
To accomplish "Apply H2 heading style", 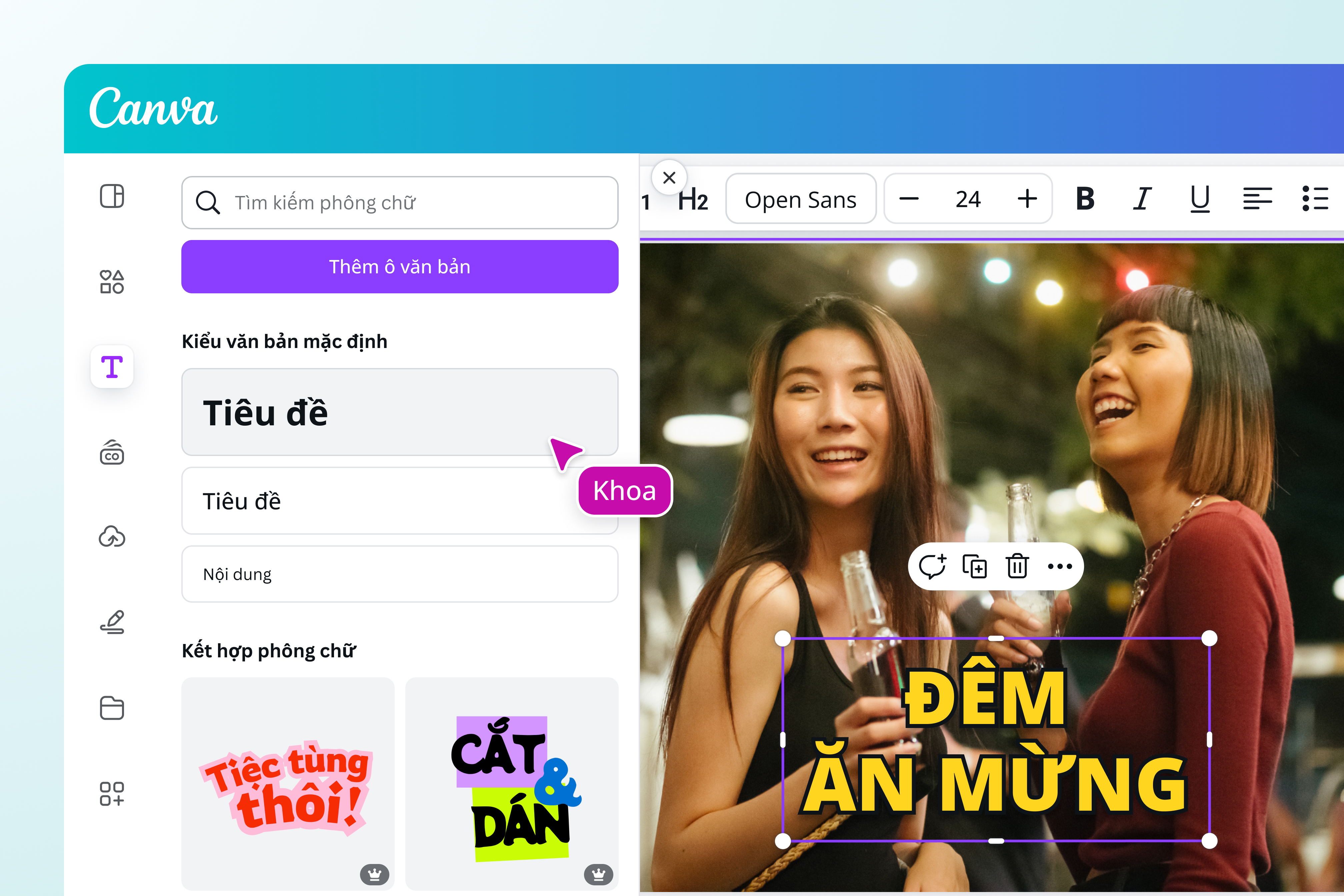I will [x=693, y=199].
